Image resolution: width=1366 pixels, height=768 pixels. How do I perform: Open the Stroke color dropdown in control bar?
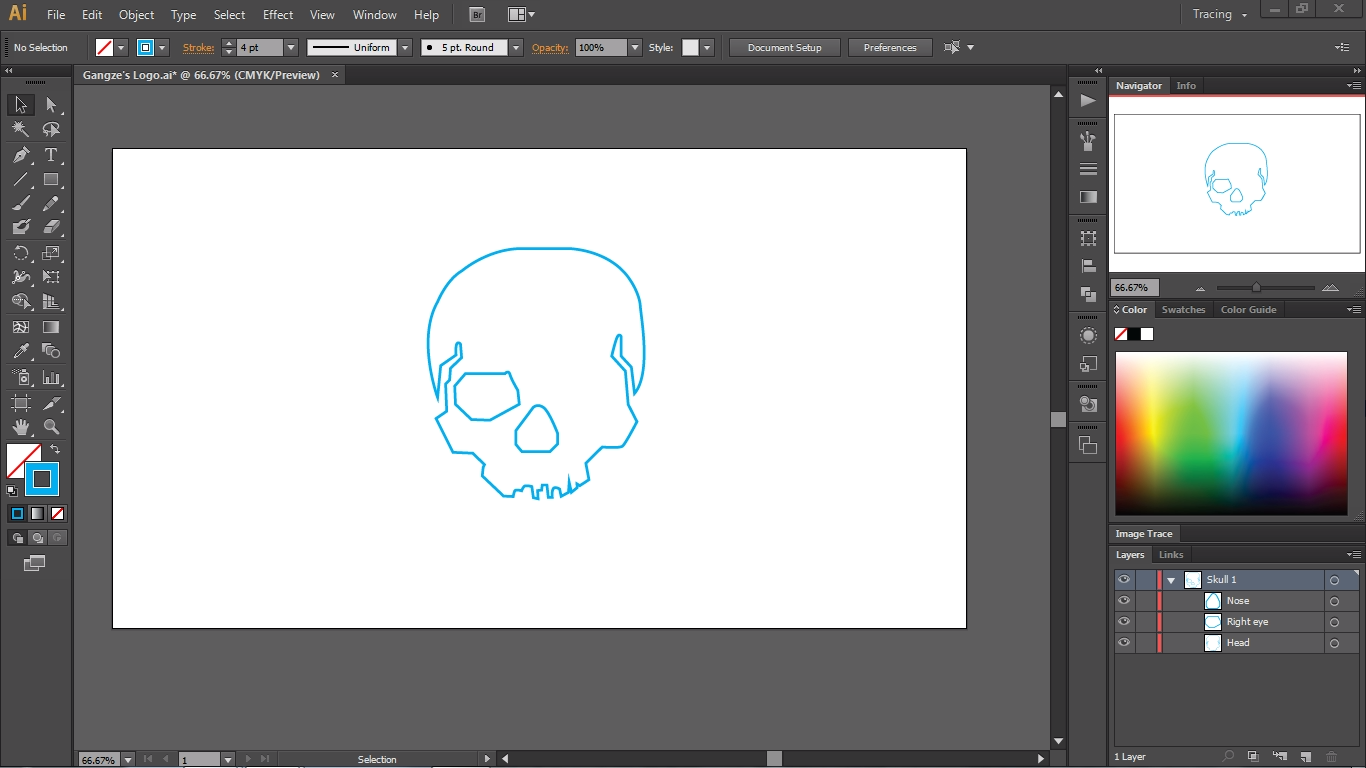point(163,48)
